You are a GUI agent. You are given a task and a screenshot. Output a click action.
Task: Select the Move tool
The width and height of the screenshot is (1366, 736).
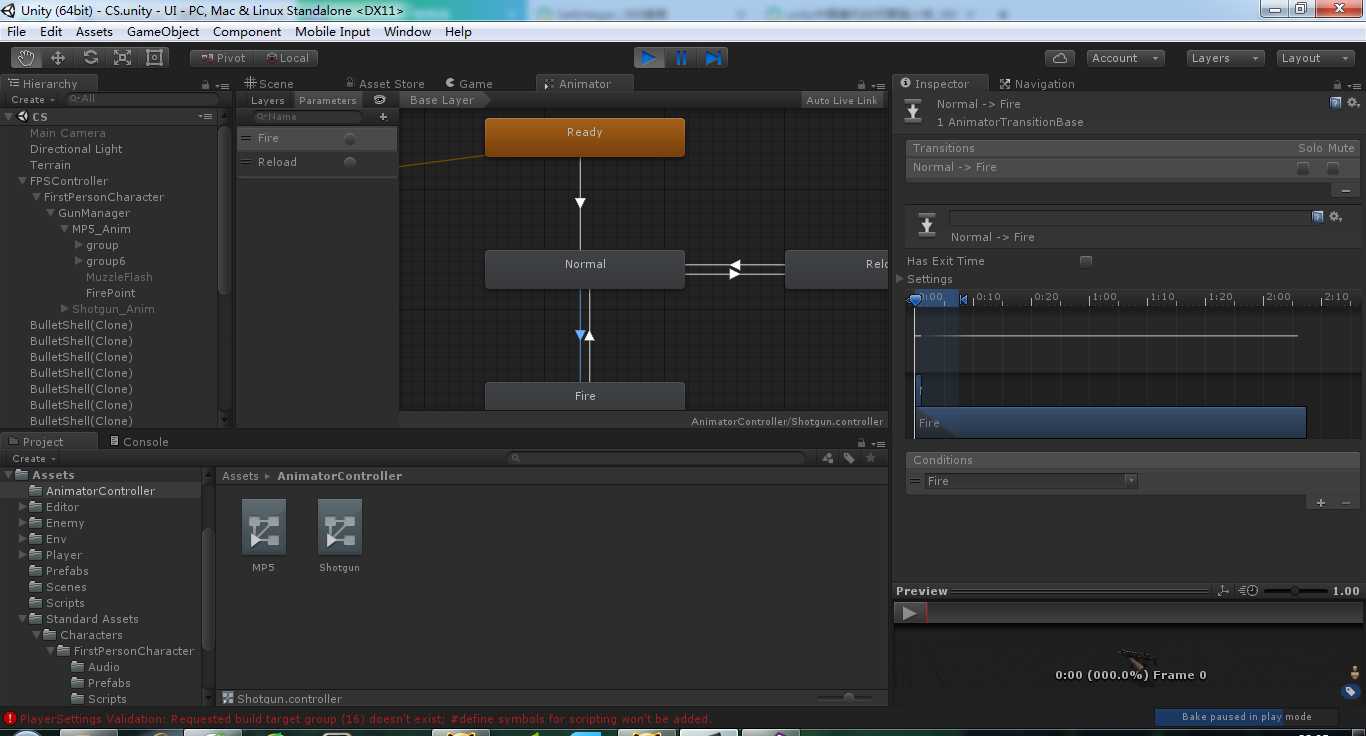click(x=58, y=58)
